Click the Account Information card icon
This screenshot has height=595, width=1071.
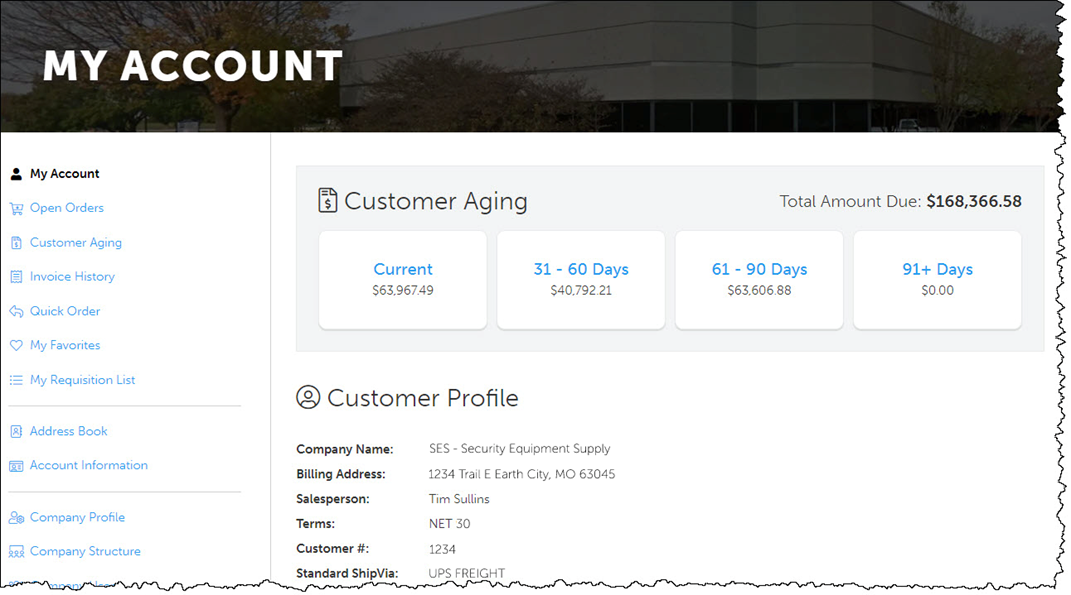pyautogui.click(x=14, y=465)
